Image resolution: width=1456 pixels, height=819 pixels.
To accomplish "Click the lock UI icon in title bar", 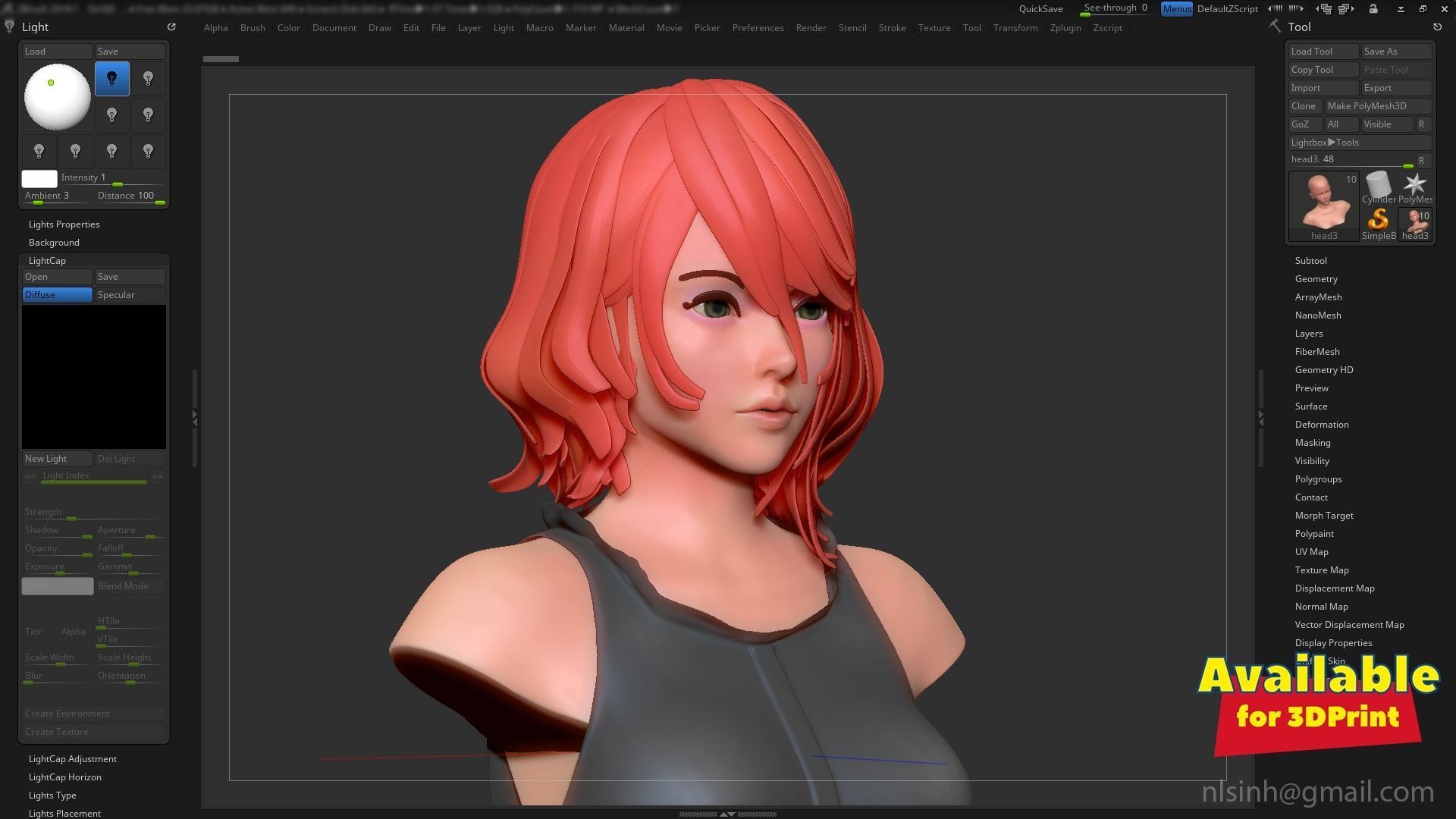I will pos(1373,9).
